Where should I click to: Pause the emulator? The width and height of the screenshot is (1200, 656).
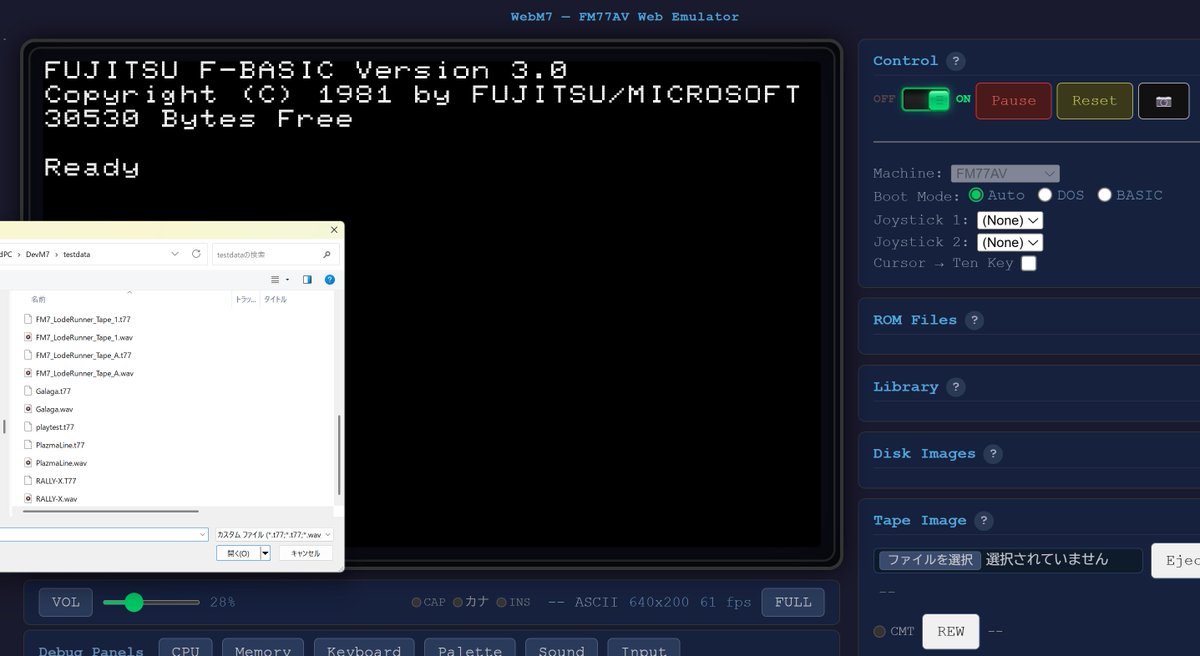tap(1013, 101)
